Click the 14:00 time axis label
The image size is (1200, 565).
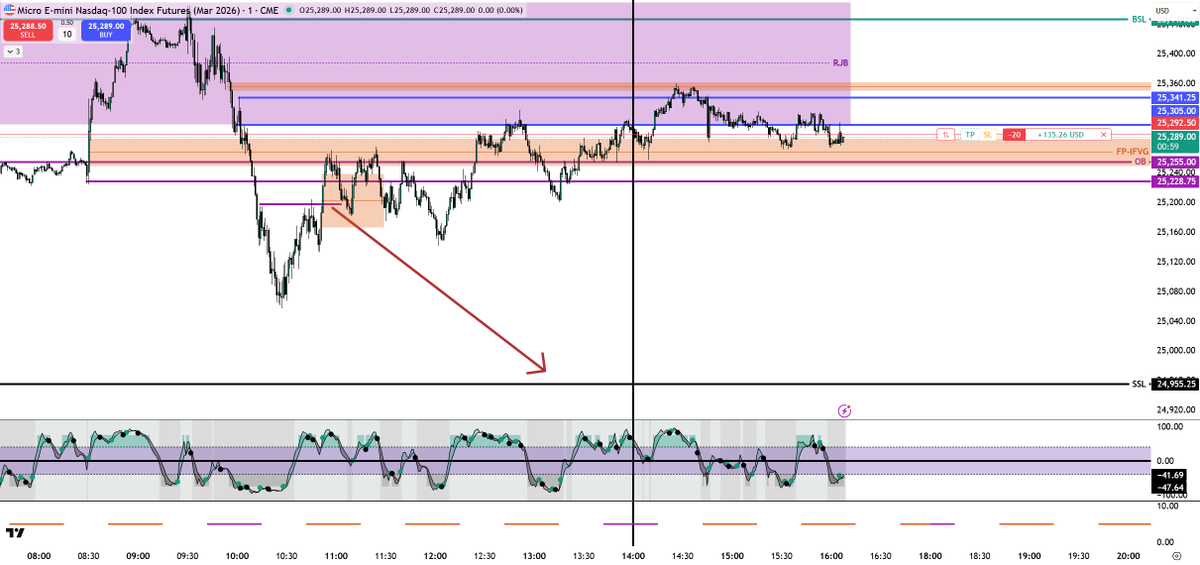coord(633,554)
